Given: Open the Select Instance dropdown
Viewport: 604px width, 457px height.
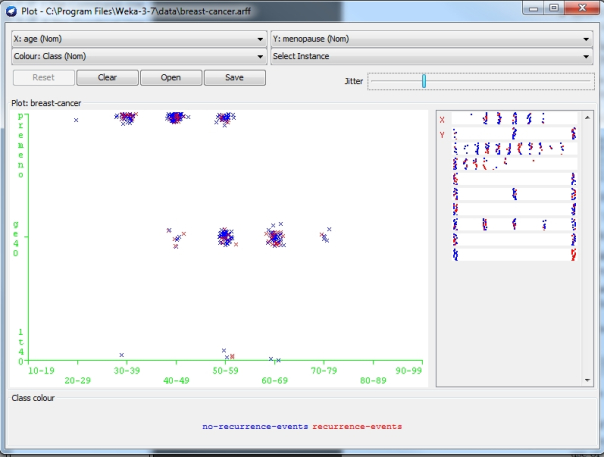Looking at the screenshot, I should 431,57.
